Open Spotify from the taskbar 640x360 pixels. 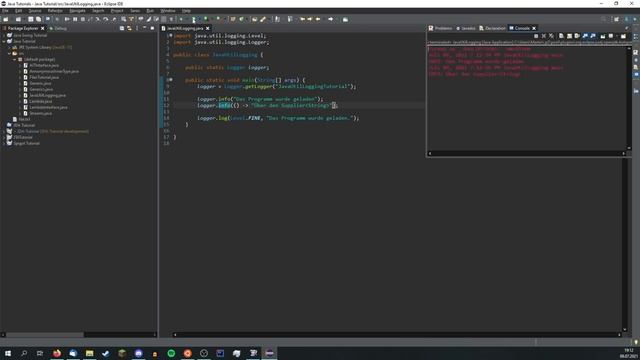[x=171, y=353]
